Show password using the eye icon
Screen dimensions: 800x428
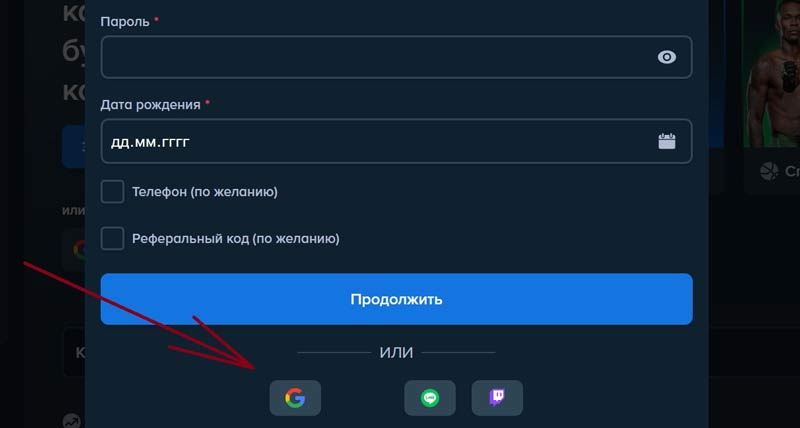pyautogui.click(x=666, y=57)
